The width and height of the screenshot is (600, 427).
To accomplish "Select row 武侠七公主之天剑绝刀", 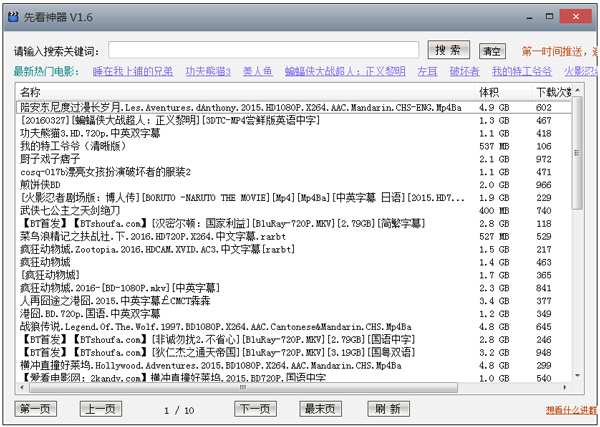I will coord(294,211).
